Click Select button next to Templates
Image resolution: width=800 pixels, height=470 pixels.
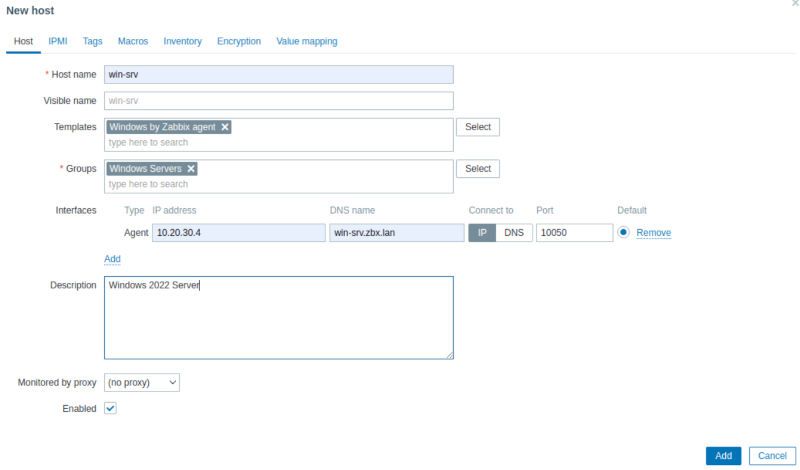[478, 127]
